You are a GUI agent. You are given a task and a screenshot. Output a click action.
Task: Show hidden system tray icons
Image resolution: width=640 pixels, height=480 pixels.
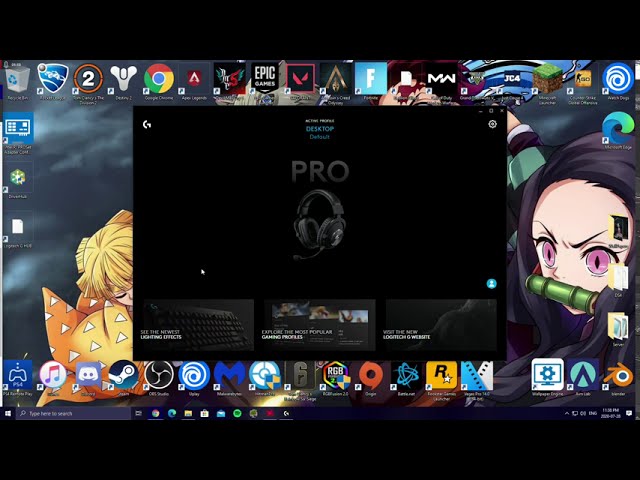(567, 413)
